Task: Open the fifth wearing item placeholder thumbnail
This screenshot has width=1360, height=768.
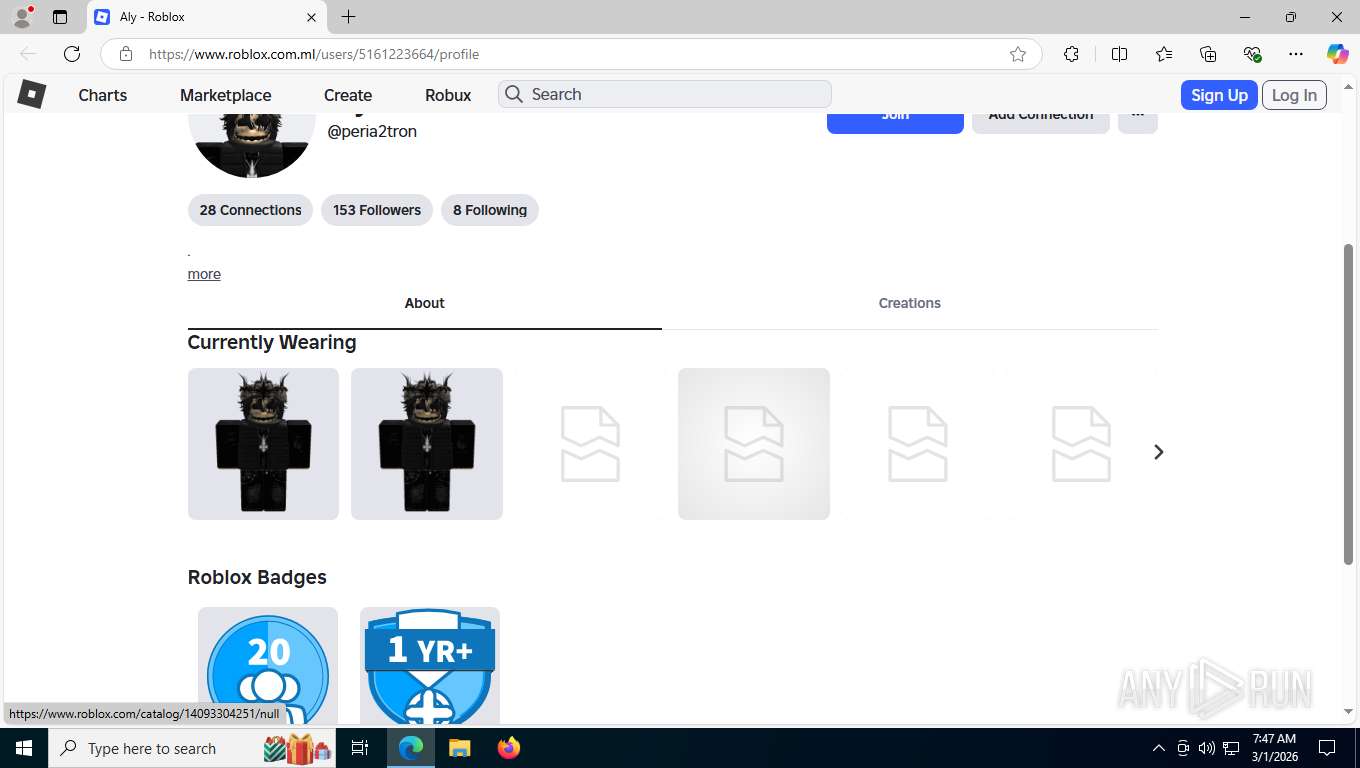Action: [918, 444]
